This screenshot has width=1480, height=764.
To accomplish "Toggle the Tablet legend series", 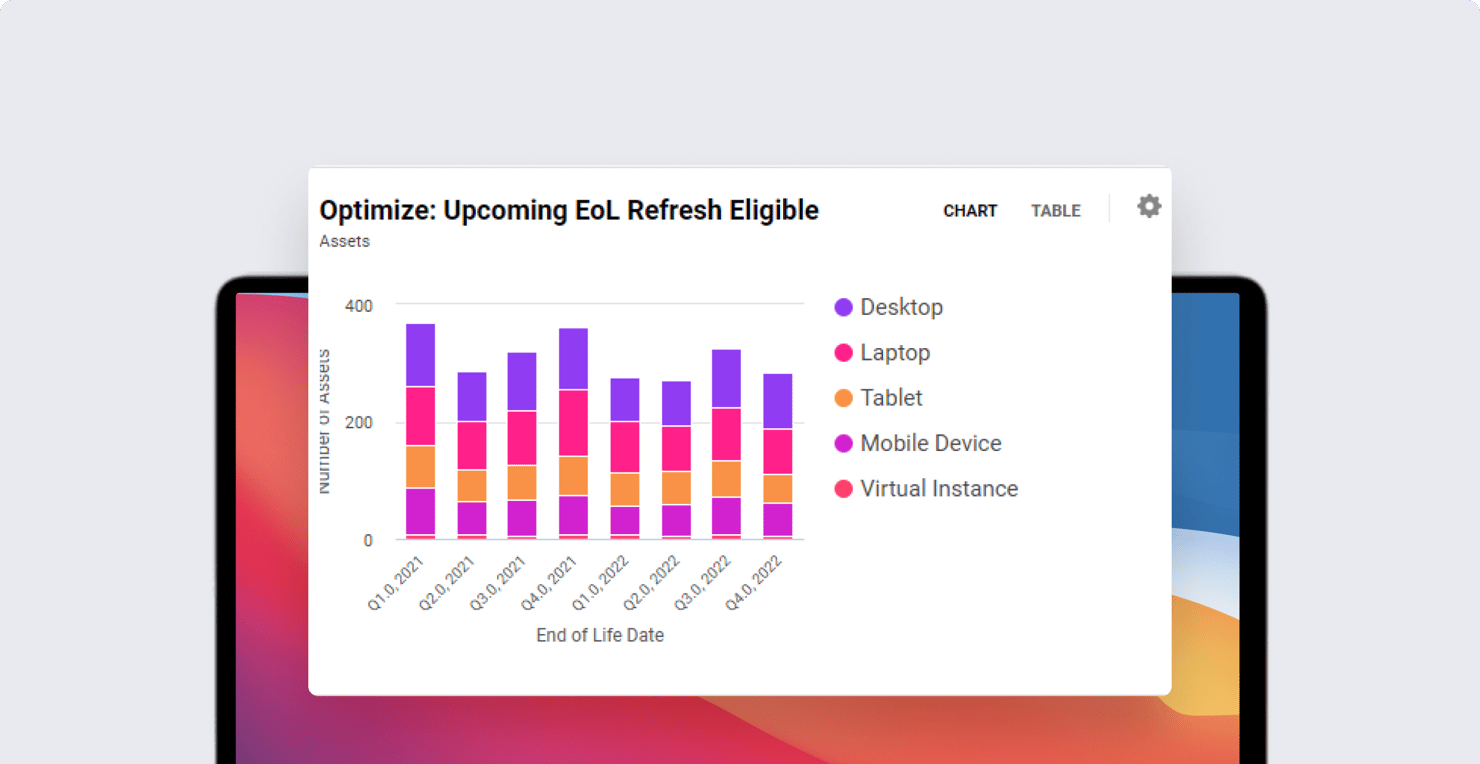I will pyautogui.click(x=890, y=398).
